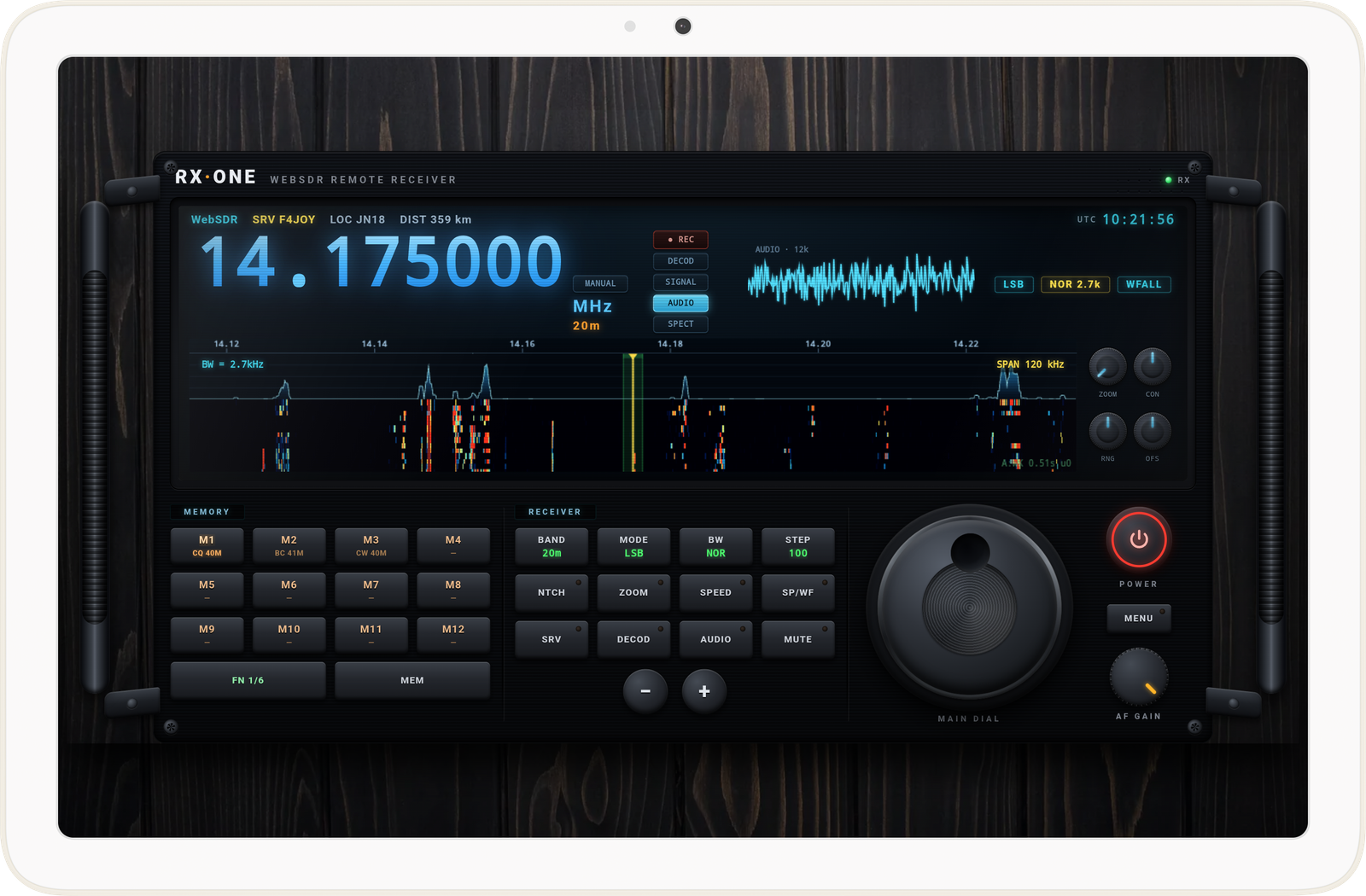1366x896 pixels.
Task: Toggle the MUTE button
Action: 798,639
